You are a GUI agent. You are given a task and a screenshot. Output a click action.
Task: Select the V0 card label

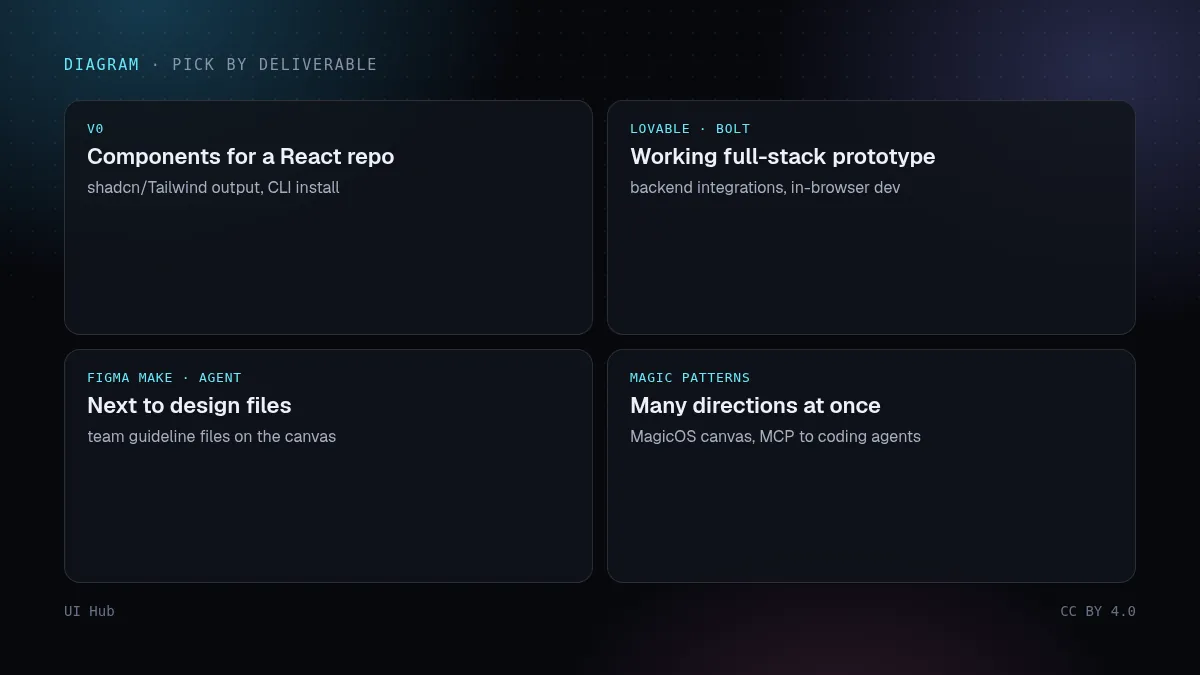pyautogui.click(x=95, y=129)
